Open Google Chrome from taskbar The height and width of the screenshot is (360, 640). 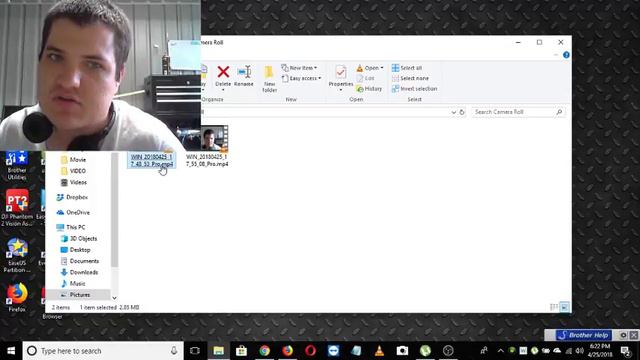[x=264, y=351]
